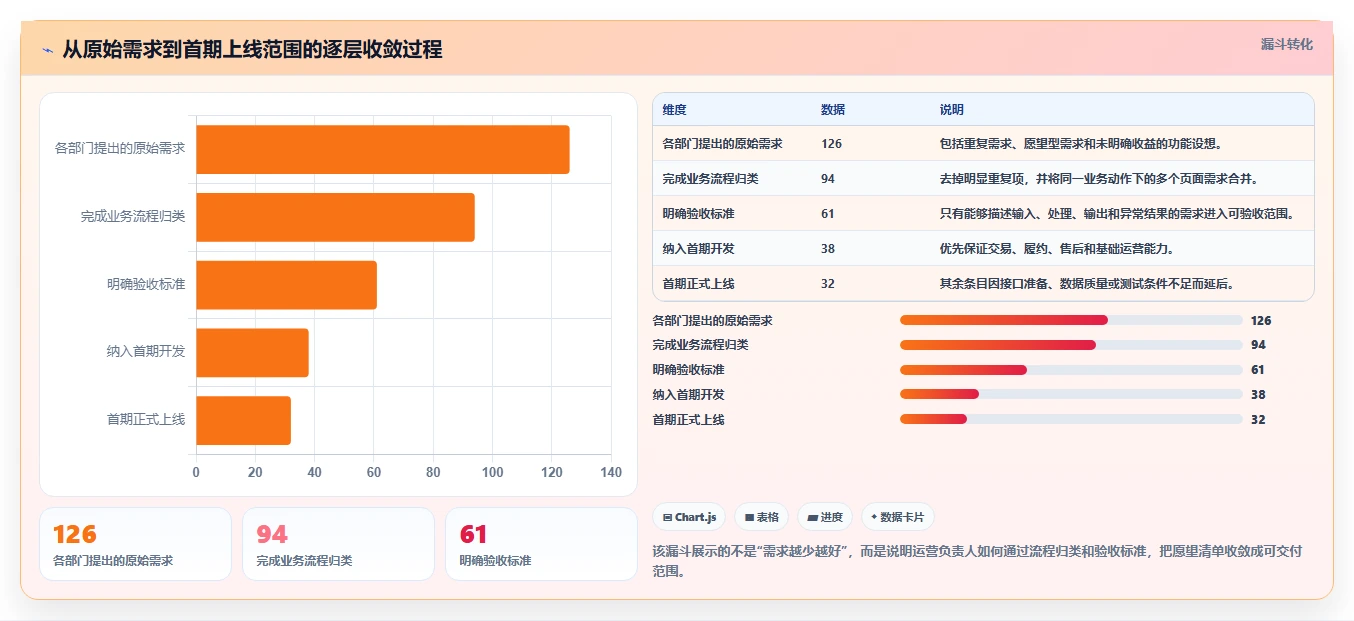The image size is (1354, 621).
Task: Select the 表格 chip
Action: (x=761, y=517)
